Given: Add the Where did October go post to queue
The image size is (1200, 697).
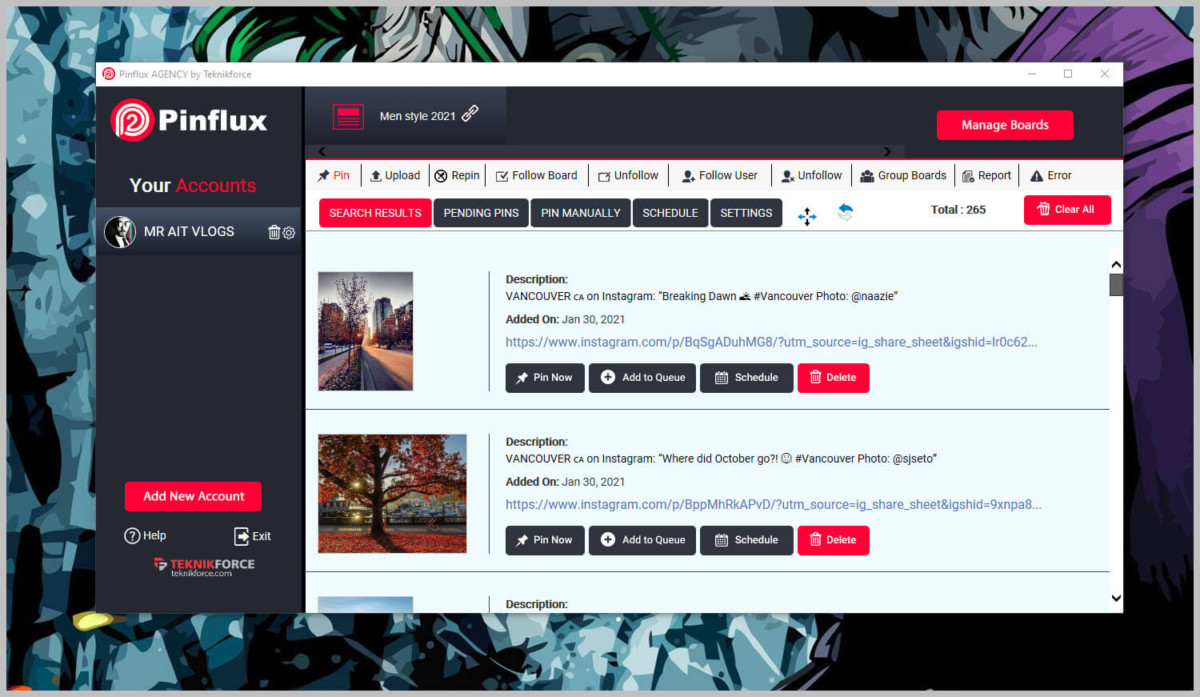Looking at the screenshot, I should pos(642,540).
